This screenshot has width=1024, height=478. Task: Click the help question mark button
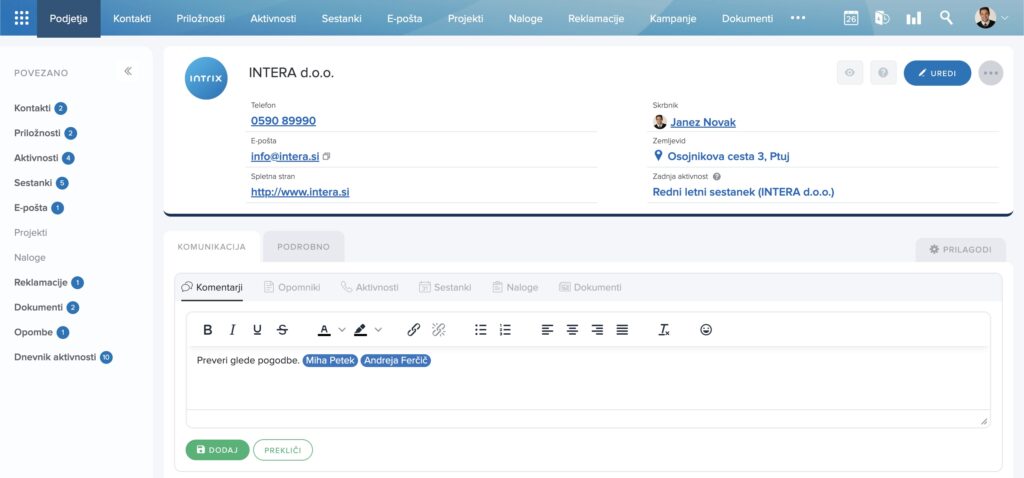pyautogui.click(x=883, y=73)
